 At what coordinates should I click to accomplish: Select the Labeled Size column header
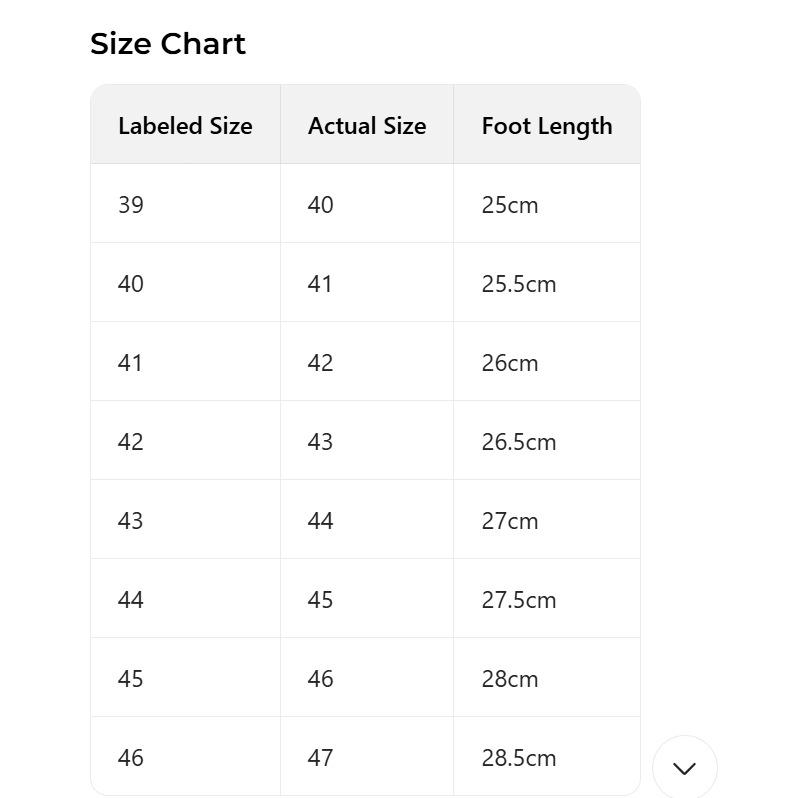(185, 126)
